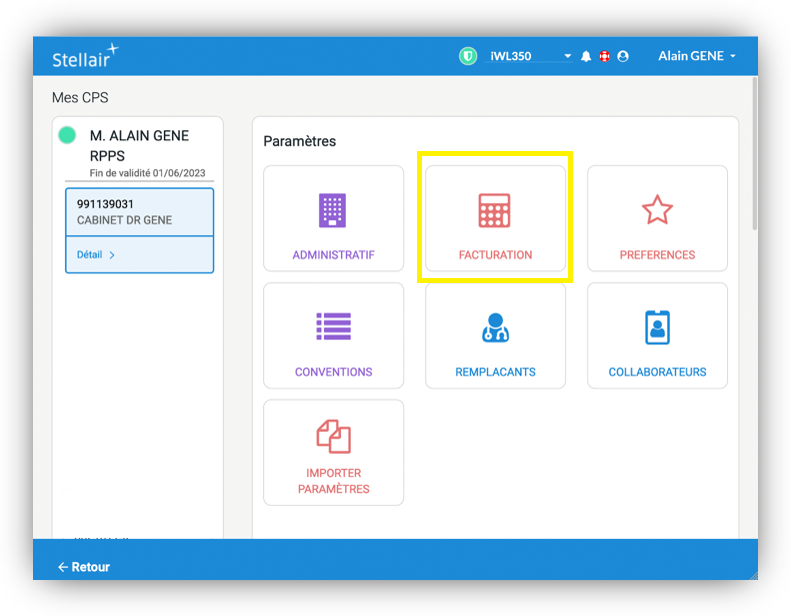Open the Facturation calculator icon

click(495, 211)
